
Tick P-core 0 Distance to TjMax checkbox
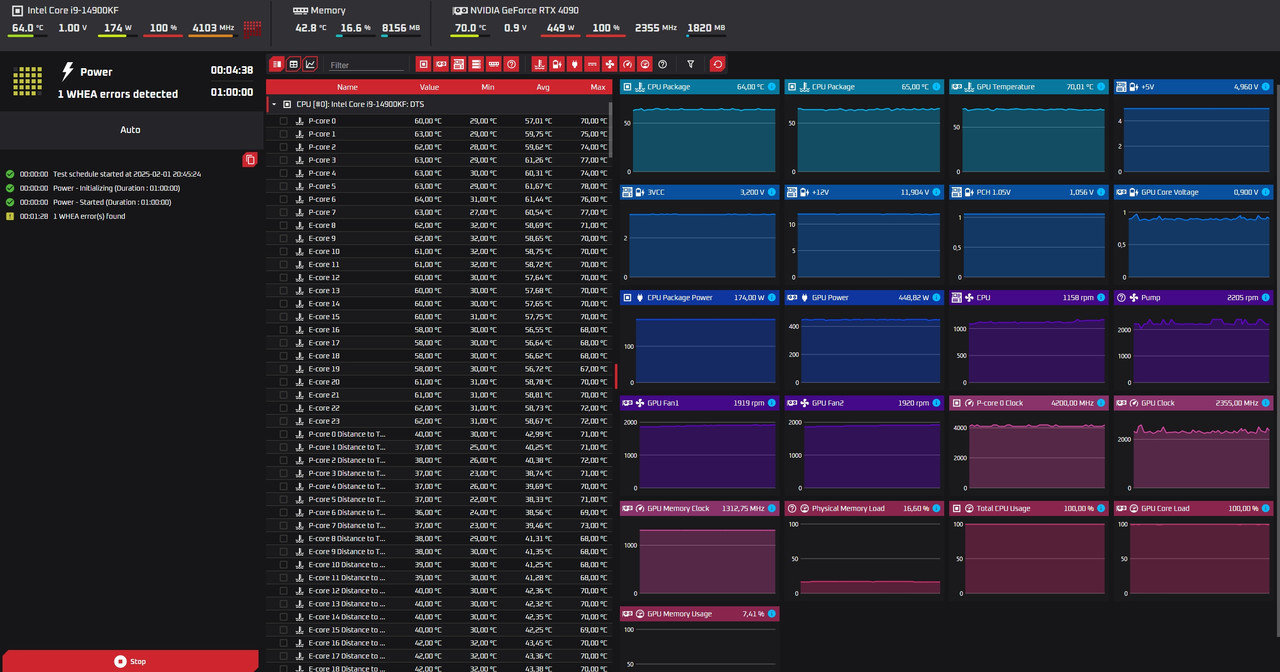284,434
